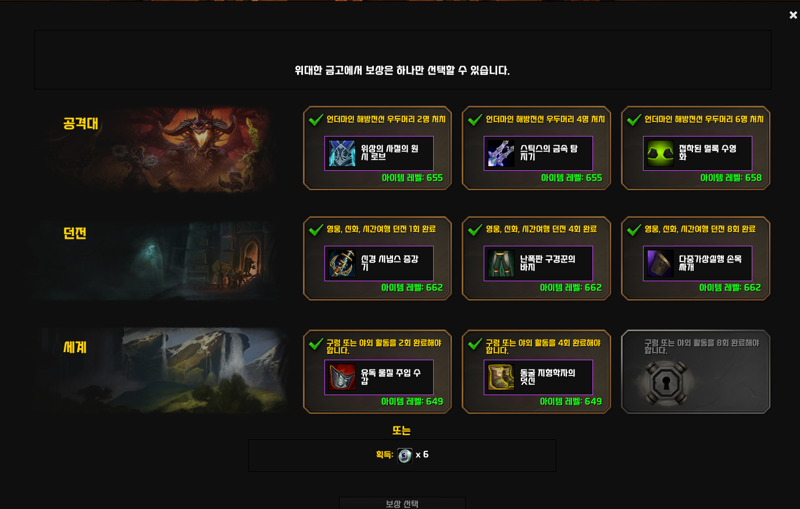
Task: Choose the anchor trinket icon in dungeon row
Action: (341, 263)
